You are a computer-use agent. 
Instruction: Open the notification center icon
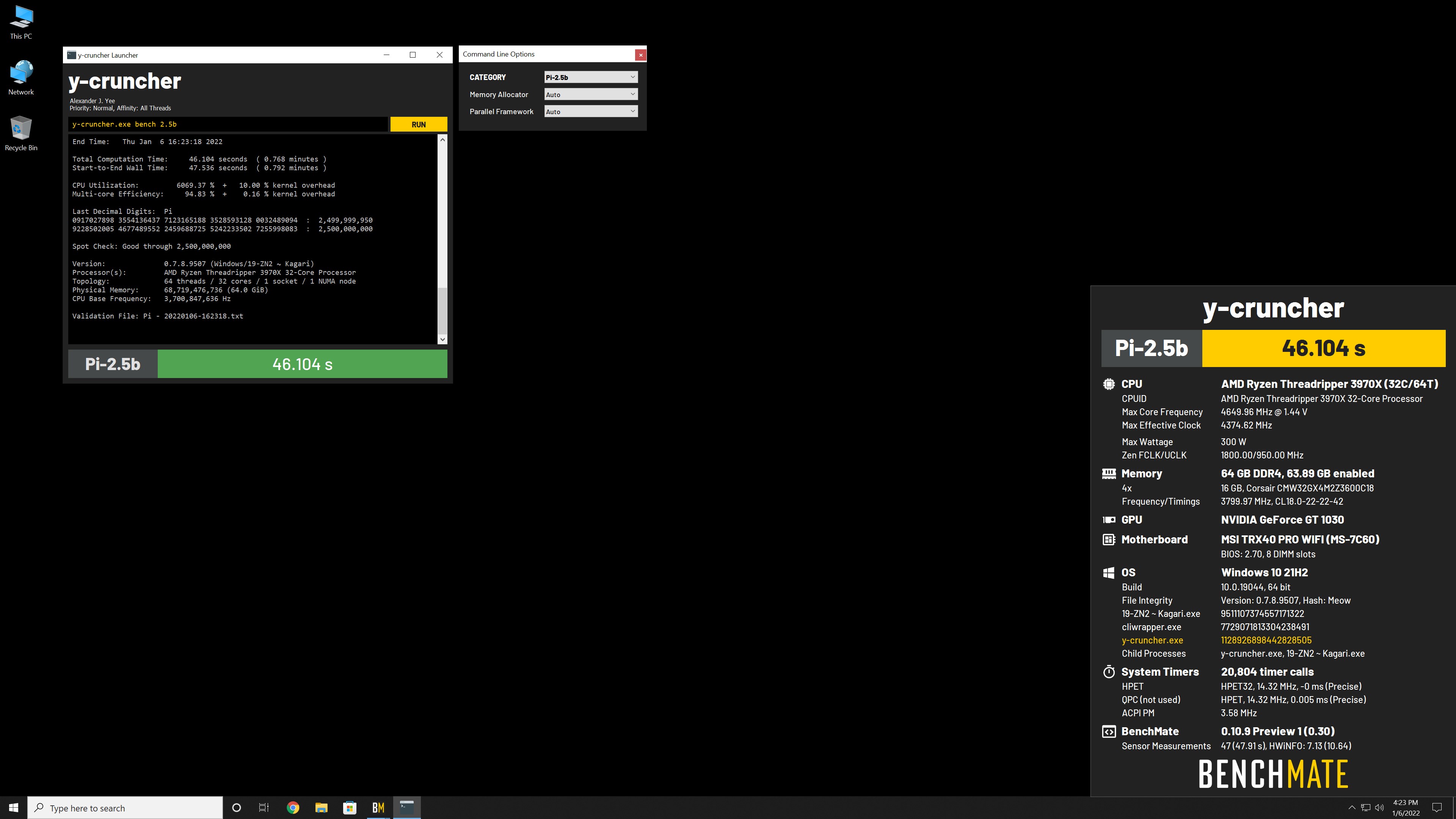1436,808
